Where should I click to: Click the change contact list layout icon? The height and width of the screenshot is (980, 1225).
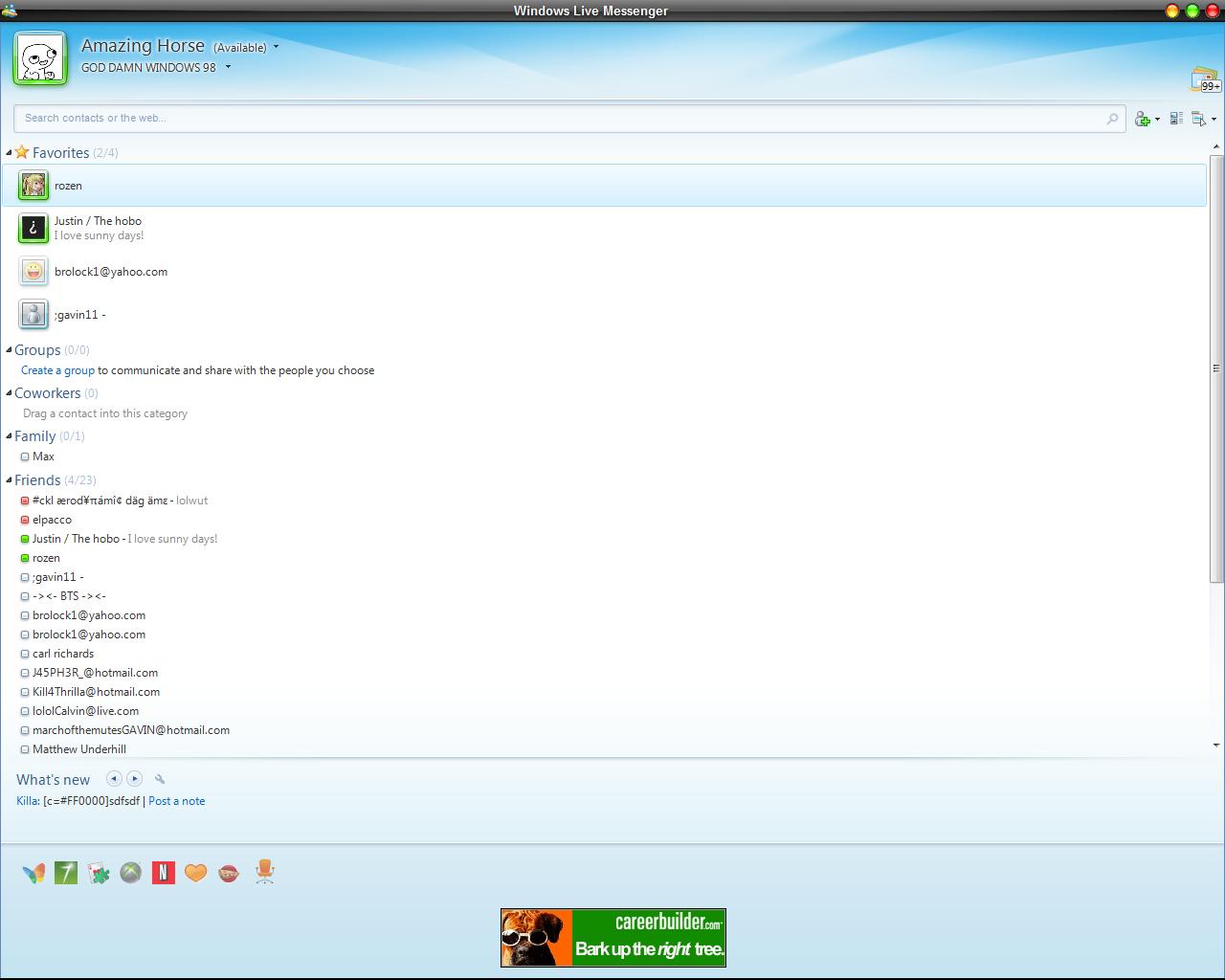click(x=1176, y=119)
